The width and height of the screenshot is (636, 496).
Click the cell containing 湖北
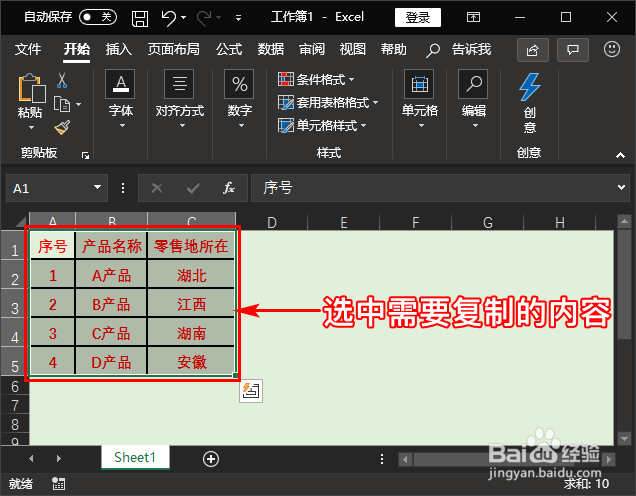191,275
